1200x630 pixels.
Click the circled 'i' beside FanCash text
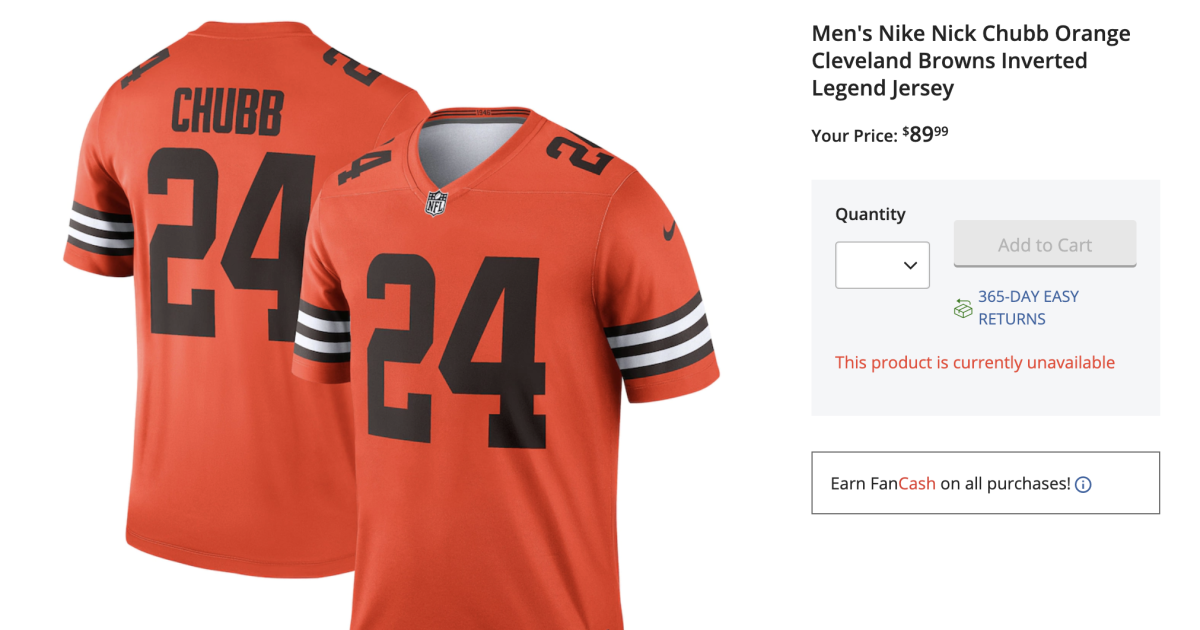1083,484
